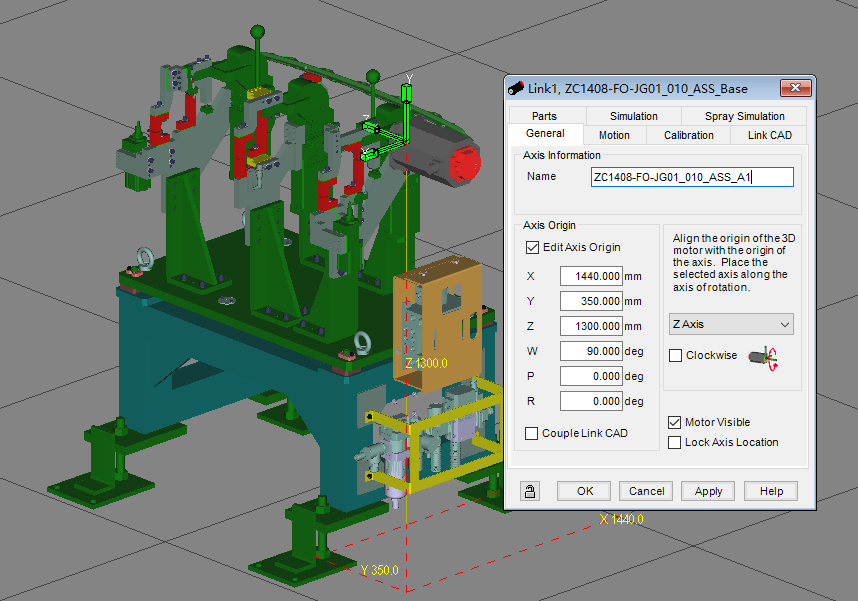This screenshot has width=858, height=601.
Task: Disable Motor Visible
Action: tap(675, 422)
